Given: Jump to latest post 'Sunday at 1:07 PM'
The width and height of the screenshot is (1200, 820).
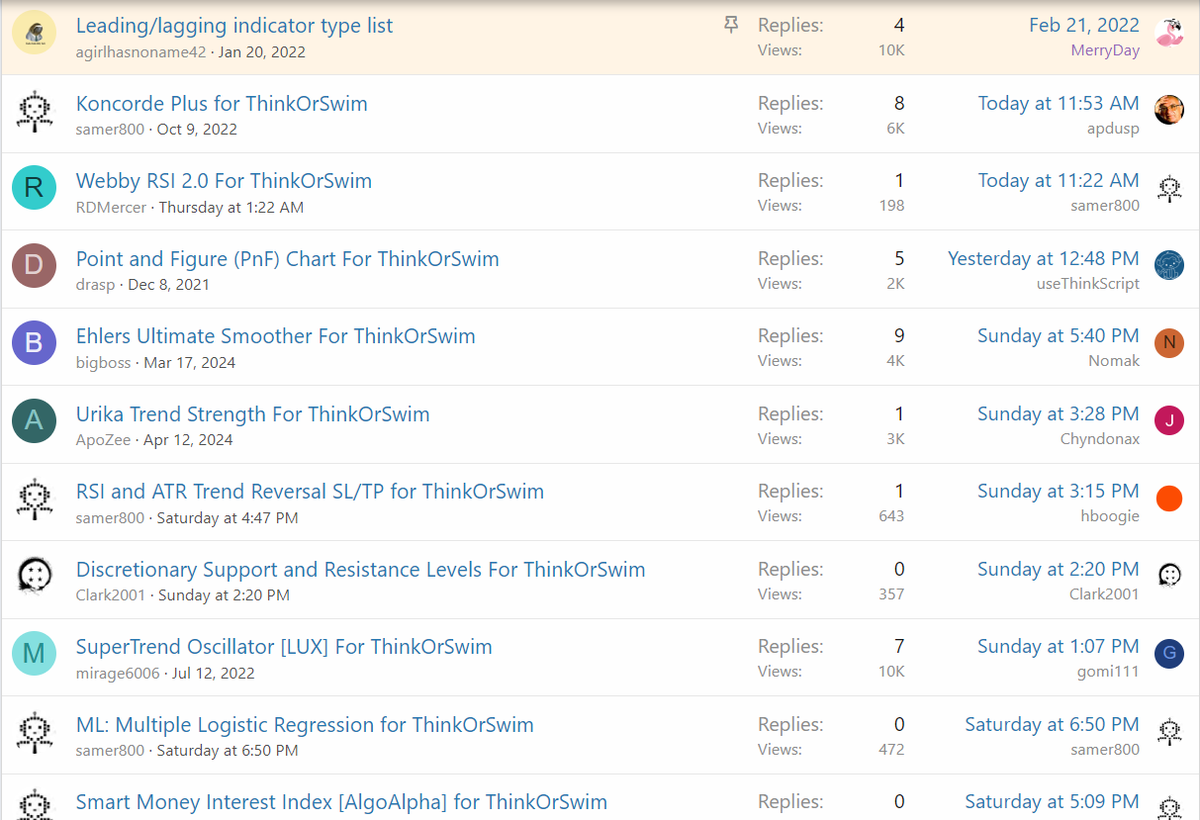Looking at the screenshot, I should [1058, 646].
